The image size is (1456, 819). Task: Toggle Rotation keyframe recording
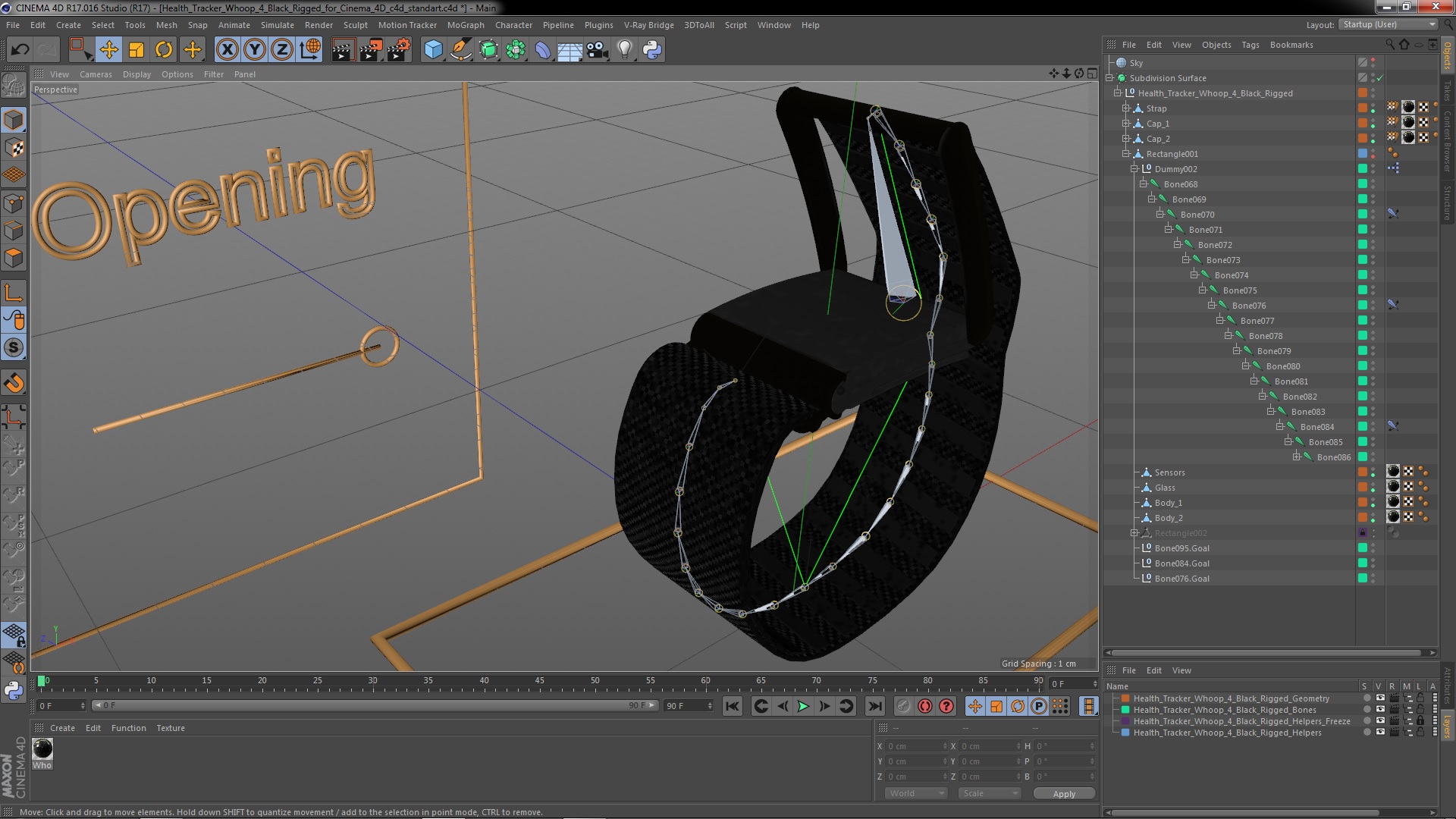1018,707
